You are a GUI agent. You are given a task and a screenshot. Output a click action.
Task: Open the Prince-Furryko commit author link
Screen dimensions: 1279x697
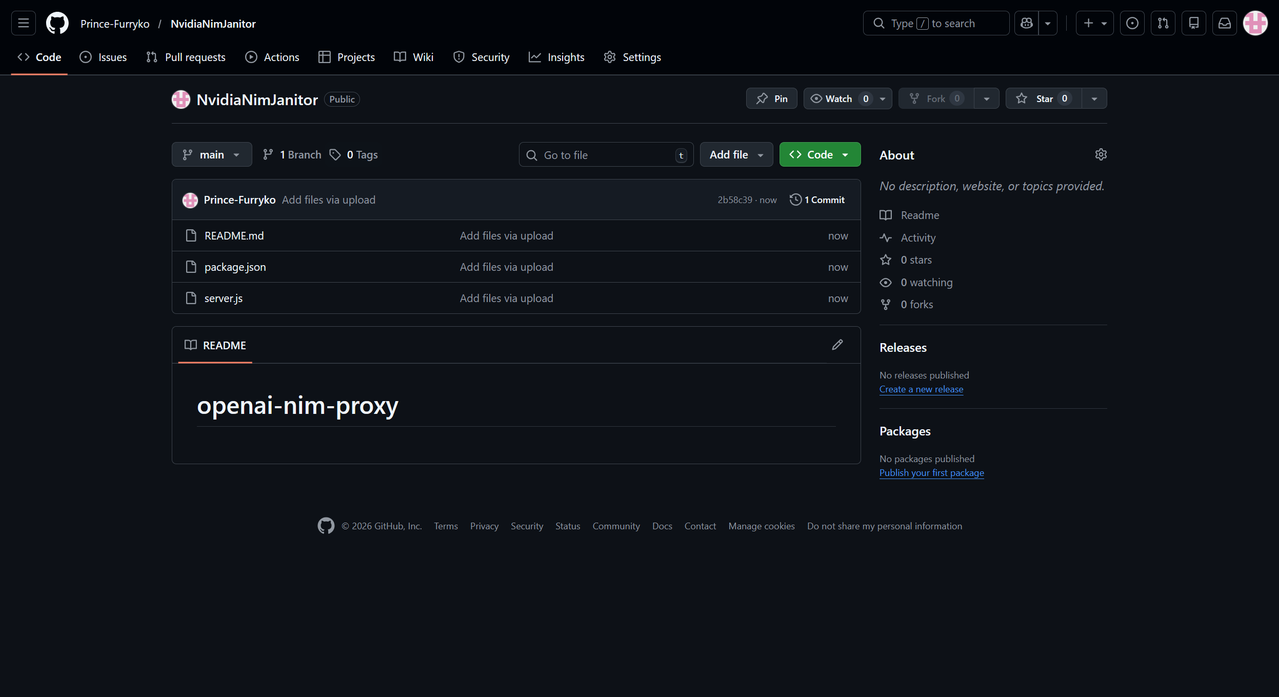click(240, 200)
